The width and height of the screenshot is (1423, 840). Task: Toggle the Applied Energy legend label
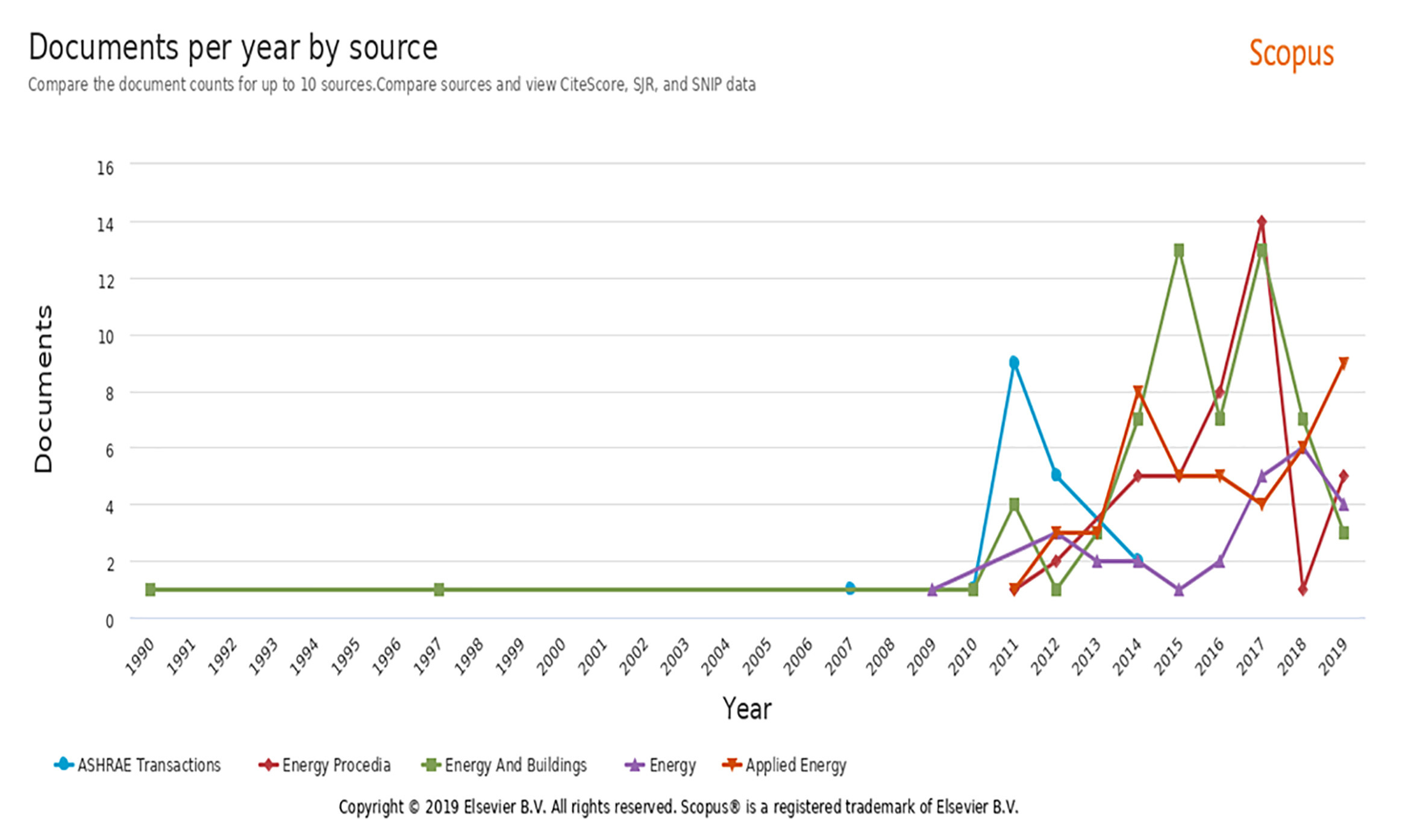tap(796, 765)
